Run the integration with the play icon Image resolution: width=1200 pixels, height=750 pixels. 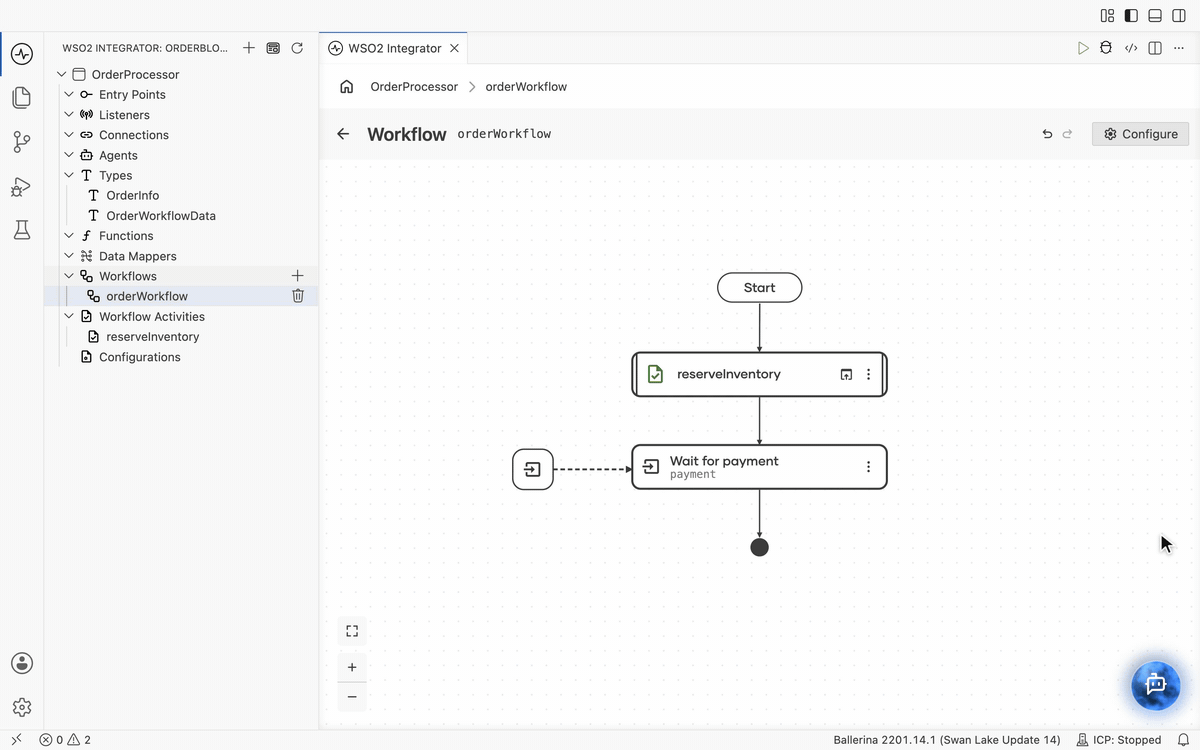[x=1083, y=48]
